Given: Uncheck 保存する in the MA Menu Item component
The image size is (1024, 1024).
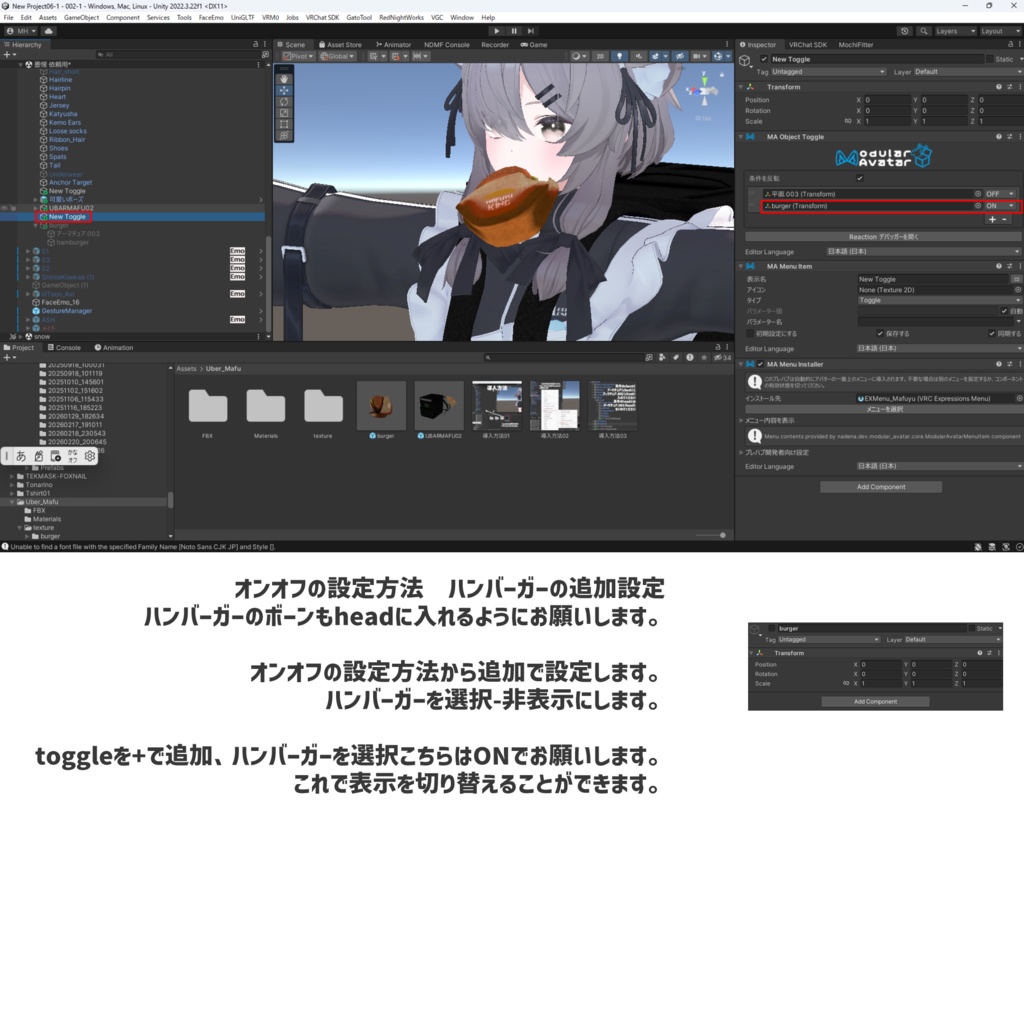Looking at the screenshot, I should (x=880, y=334).
